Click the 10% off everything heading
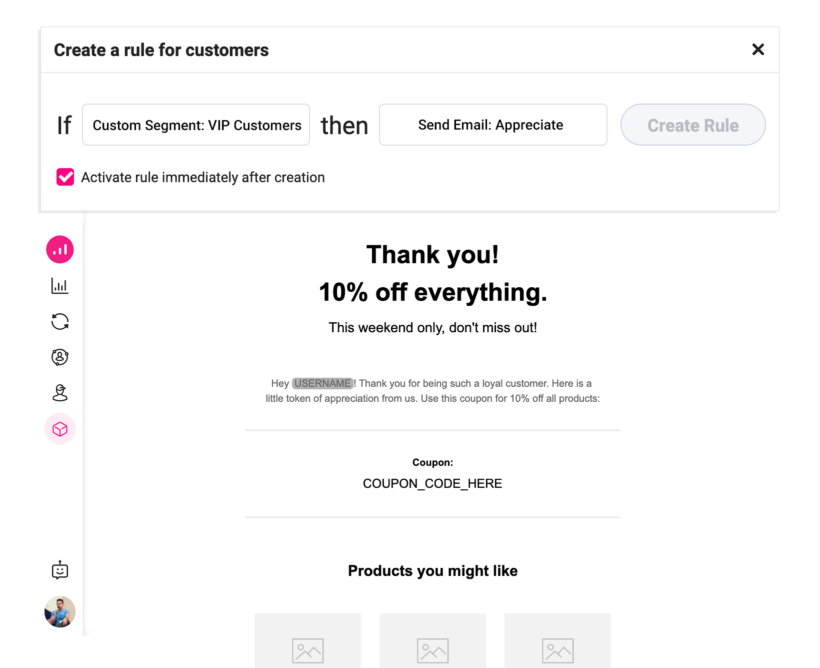The image size is (820, 668). coord(432,293)
